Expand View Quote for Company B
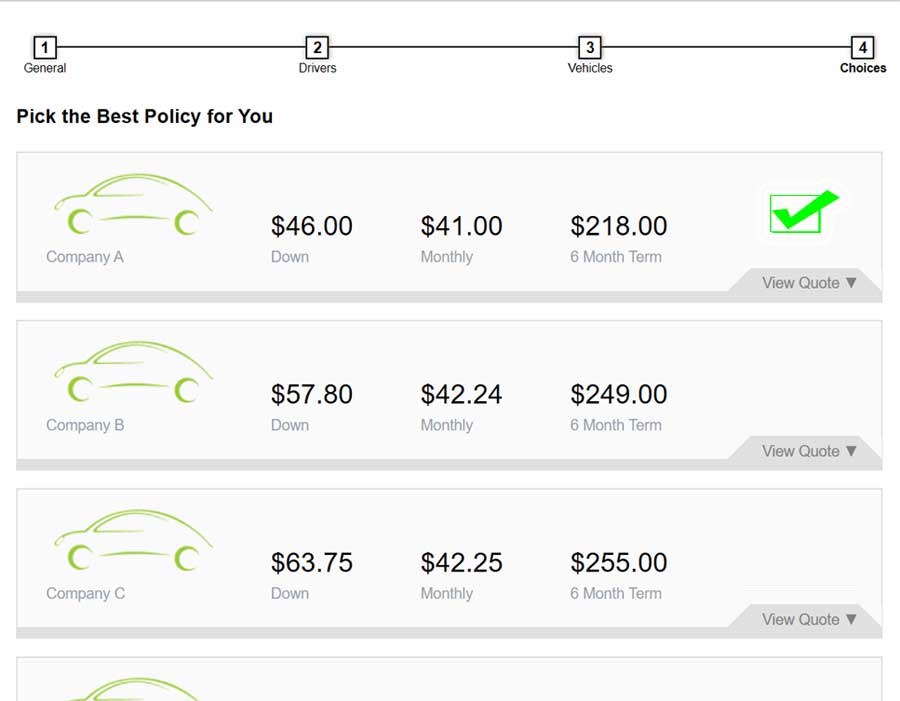The height and width of the screenshot is (701, 900). tap(809, 451)
